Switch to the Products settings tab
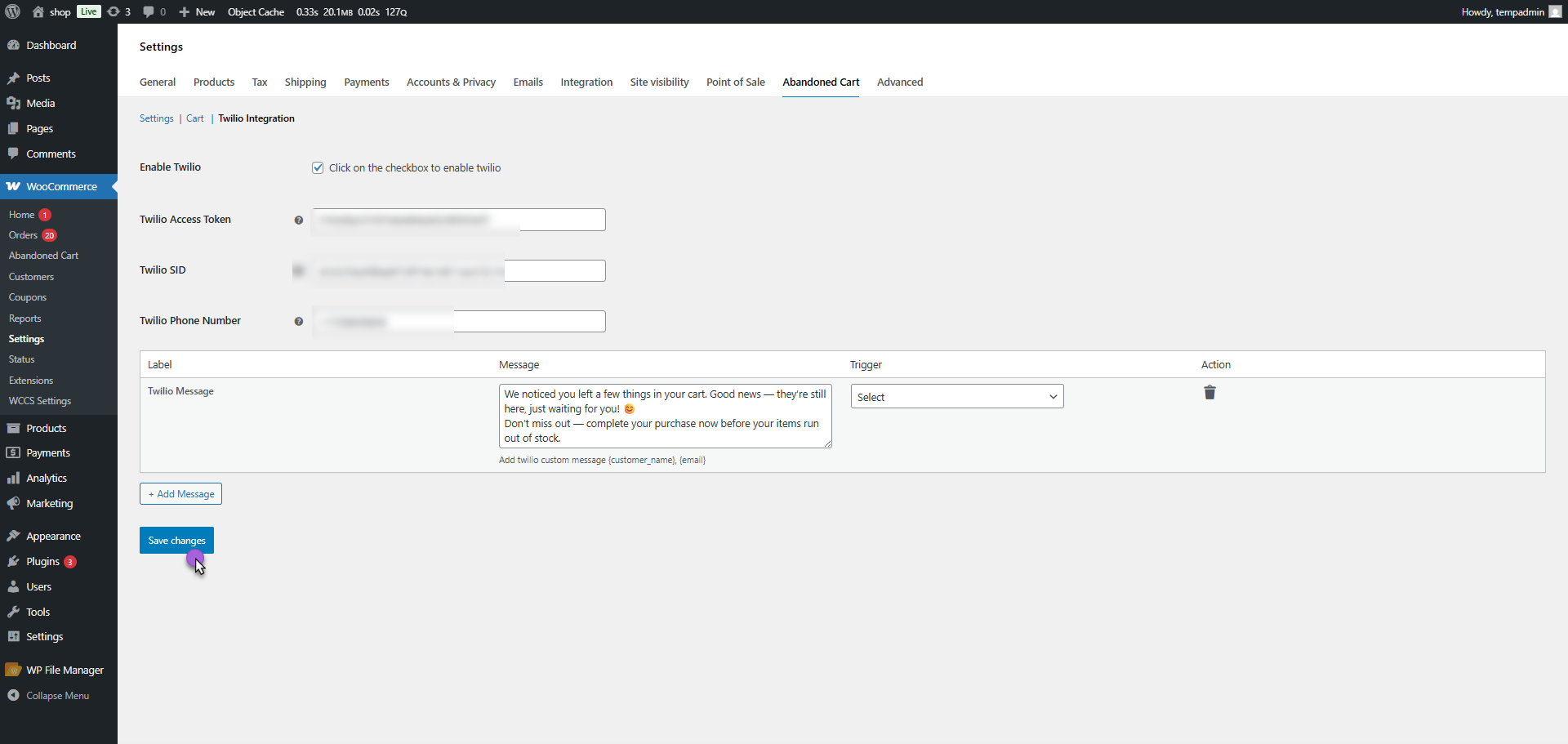This screenshot has width=1568, height=744. coord(214,82)
